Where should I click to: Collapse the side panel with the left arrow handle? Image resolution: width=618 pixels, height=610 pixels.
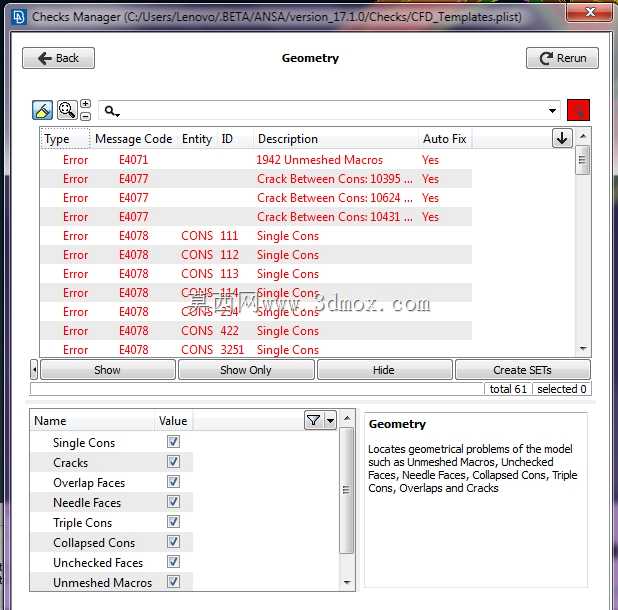tap(34, 370)
